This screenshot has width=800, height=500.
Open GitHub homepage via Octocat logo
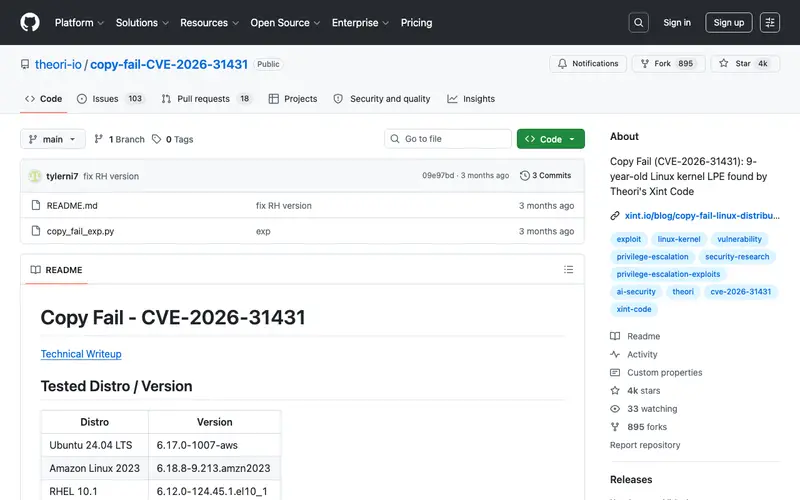[30, 22]
